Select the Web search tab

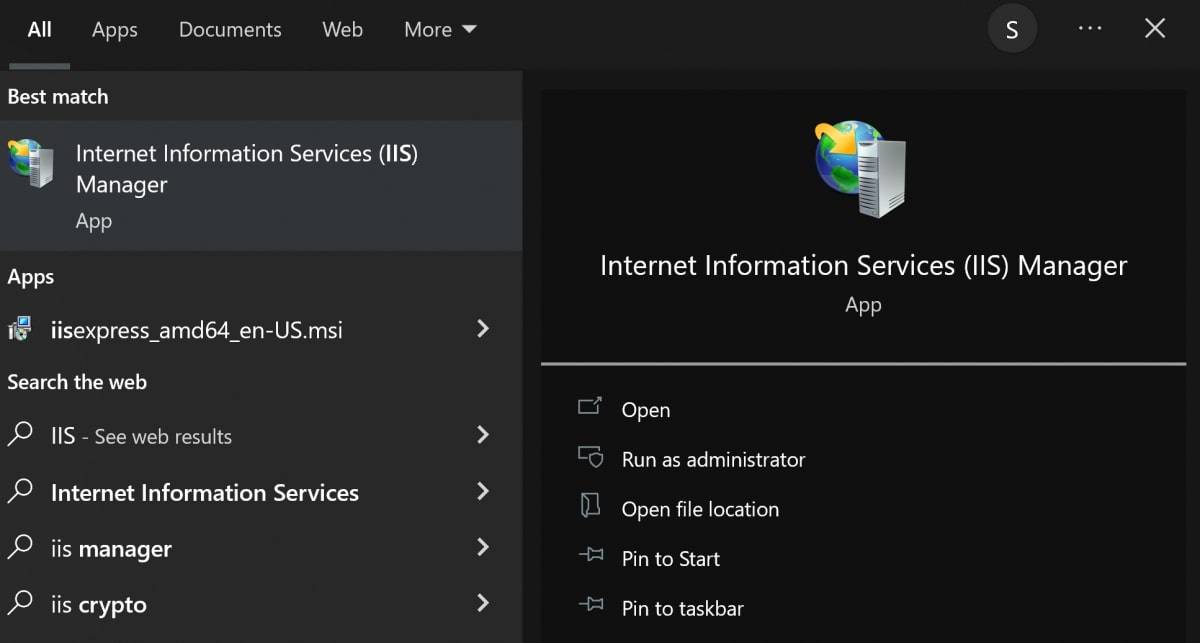342,30
